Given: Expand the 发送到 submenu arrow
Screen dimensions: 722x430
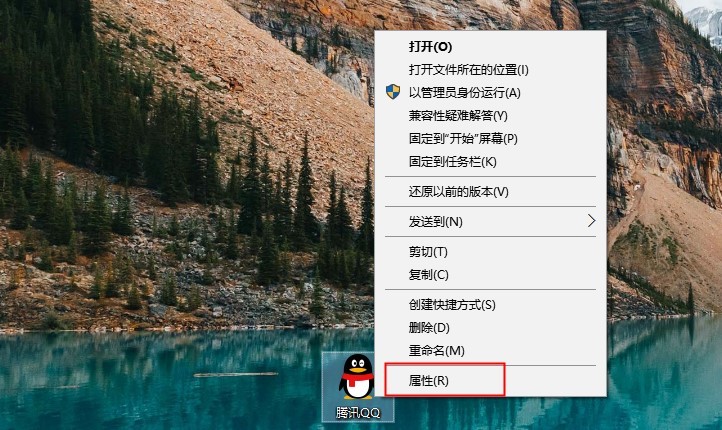Looking at the screenshot, I should point(592,221).
